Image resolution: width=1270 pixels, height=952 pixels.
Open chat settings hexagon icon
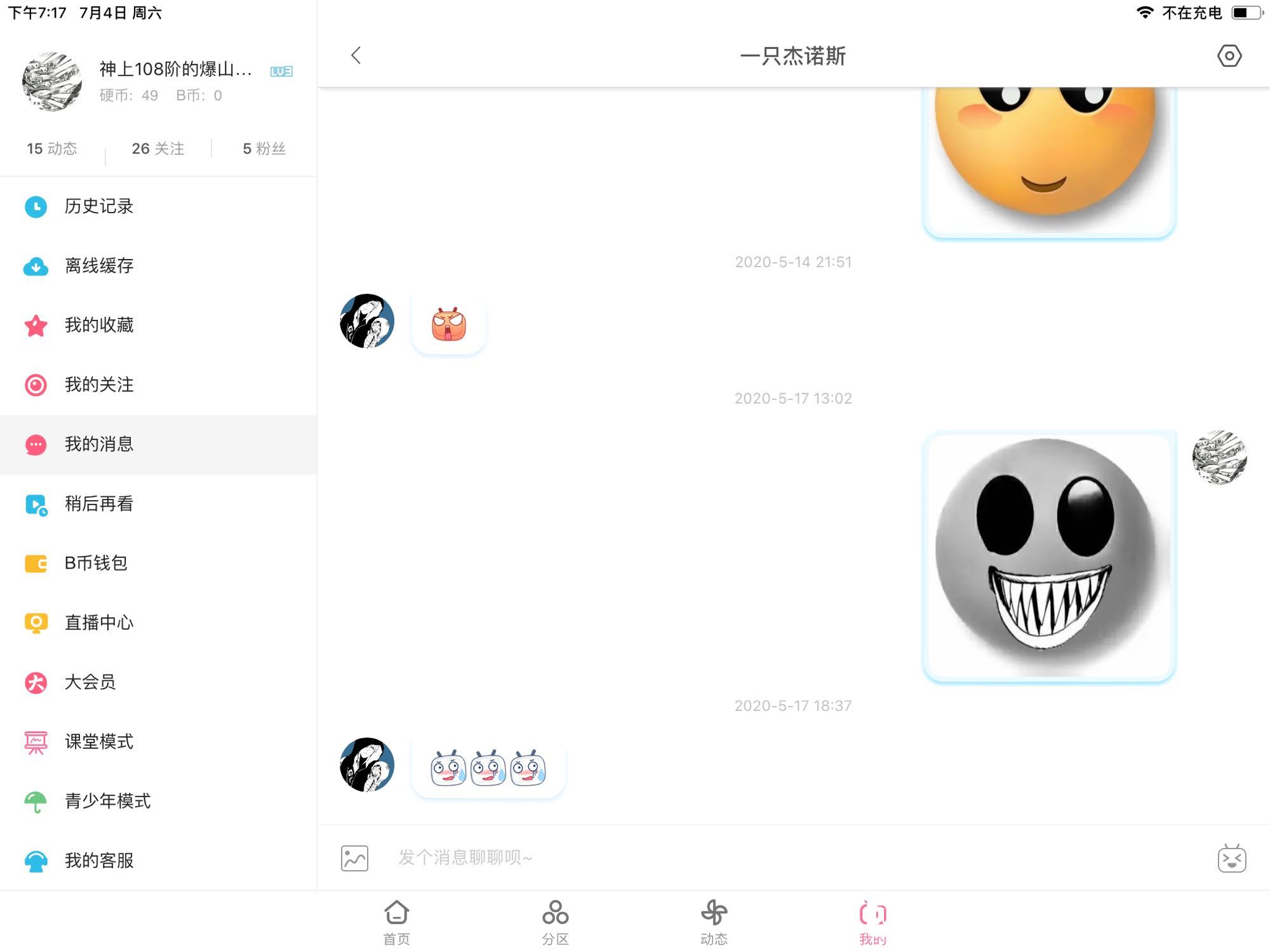pos(1229,56)
